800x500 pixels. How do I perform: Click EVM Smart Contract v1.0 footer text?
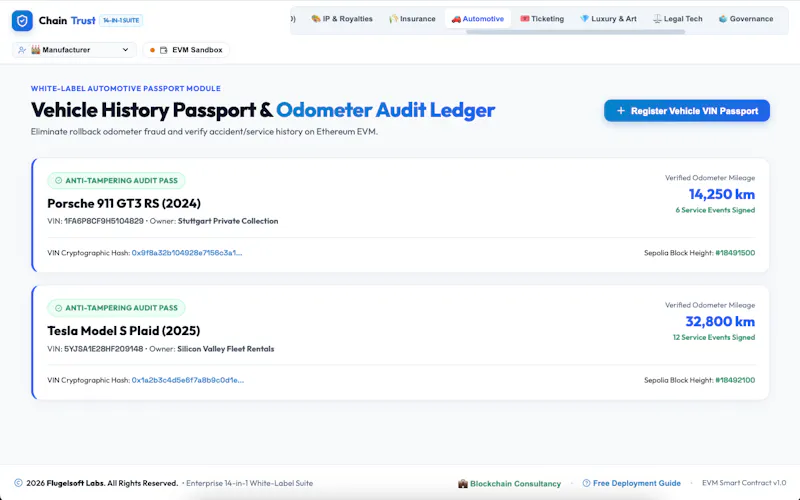click(744, 483)
